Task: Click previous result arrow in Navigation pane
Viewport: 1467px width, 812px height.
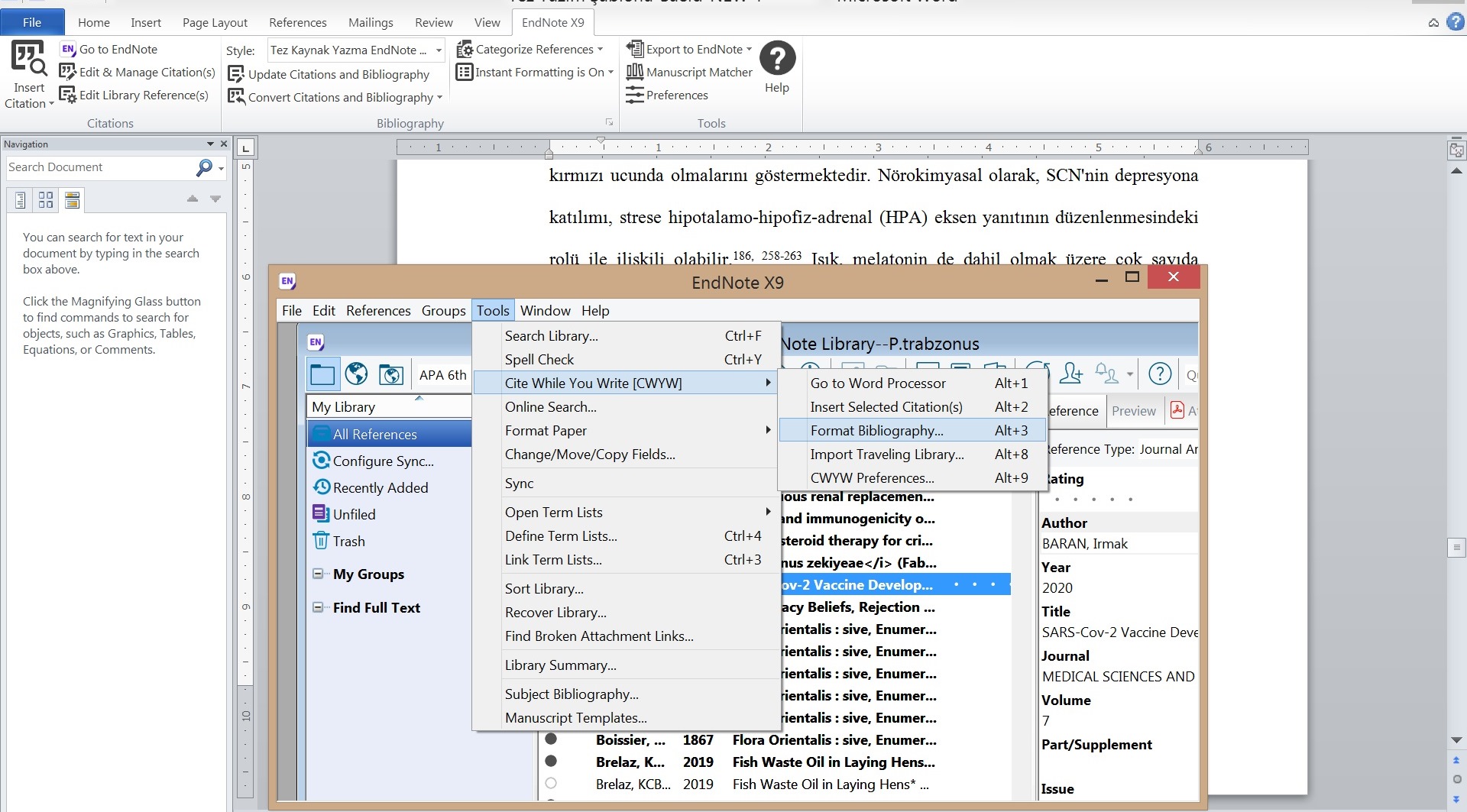Action: click(193, 199)
